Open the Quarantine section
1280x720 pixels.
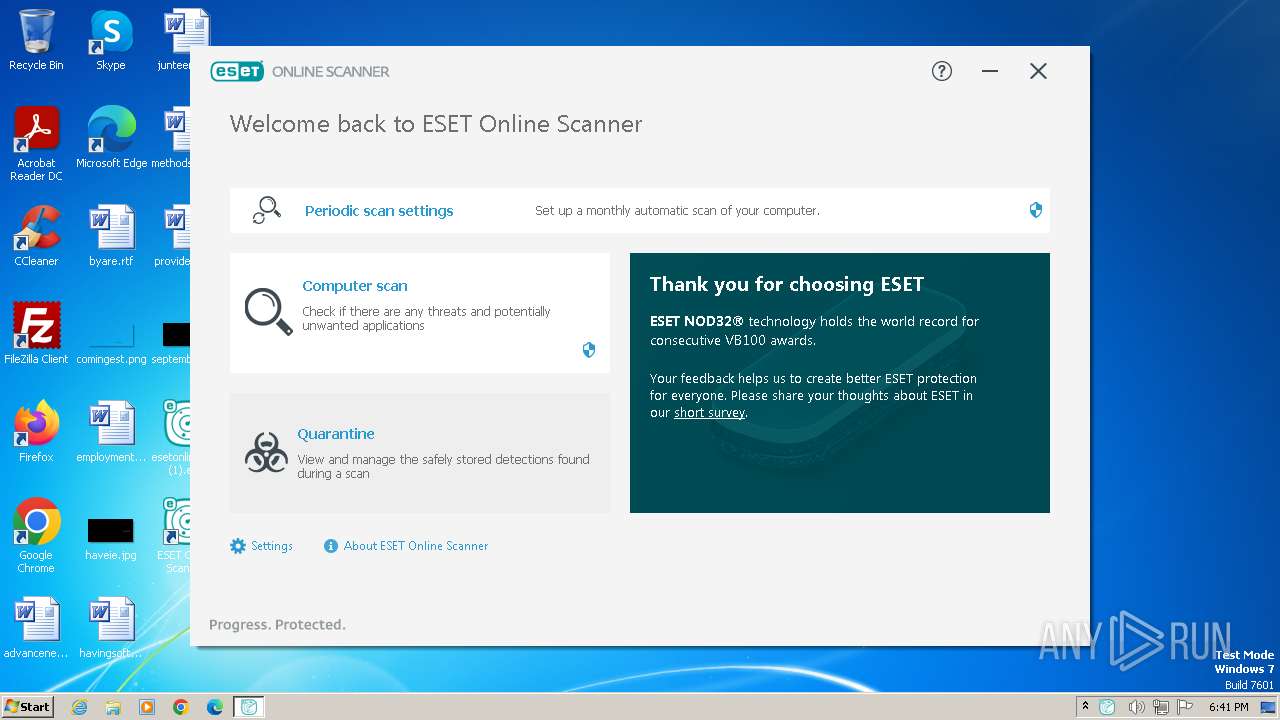pyautogui.click(x=336, y=434)
